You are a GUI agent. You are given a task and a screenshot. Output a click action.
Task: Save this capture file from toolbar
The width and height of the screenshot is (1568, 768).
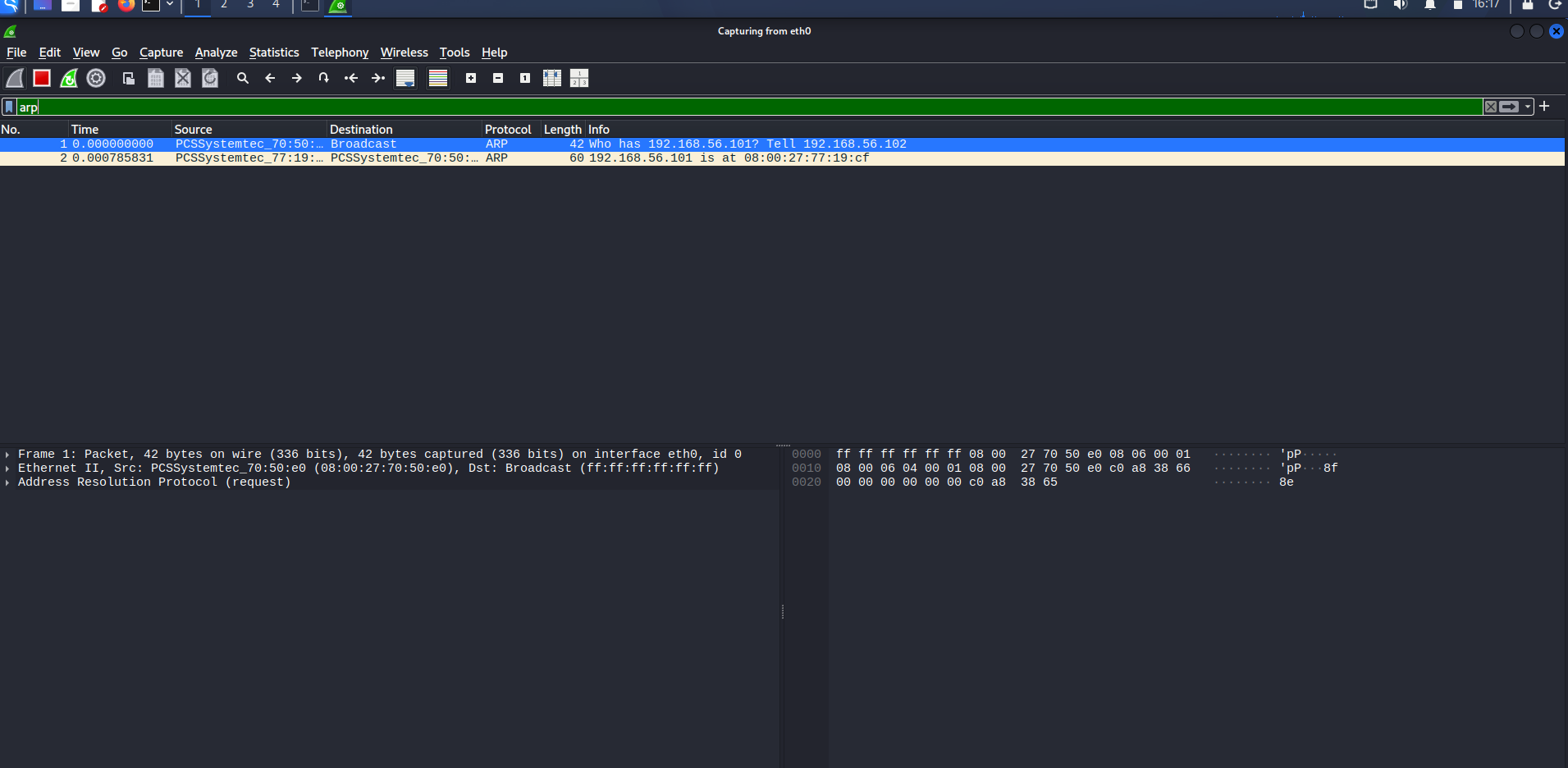(156, 78)
